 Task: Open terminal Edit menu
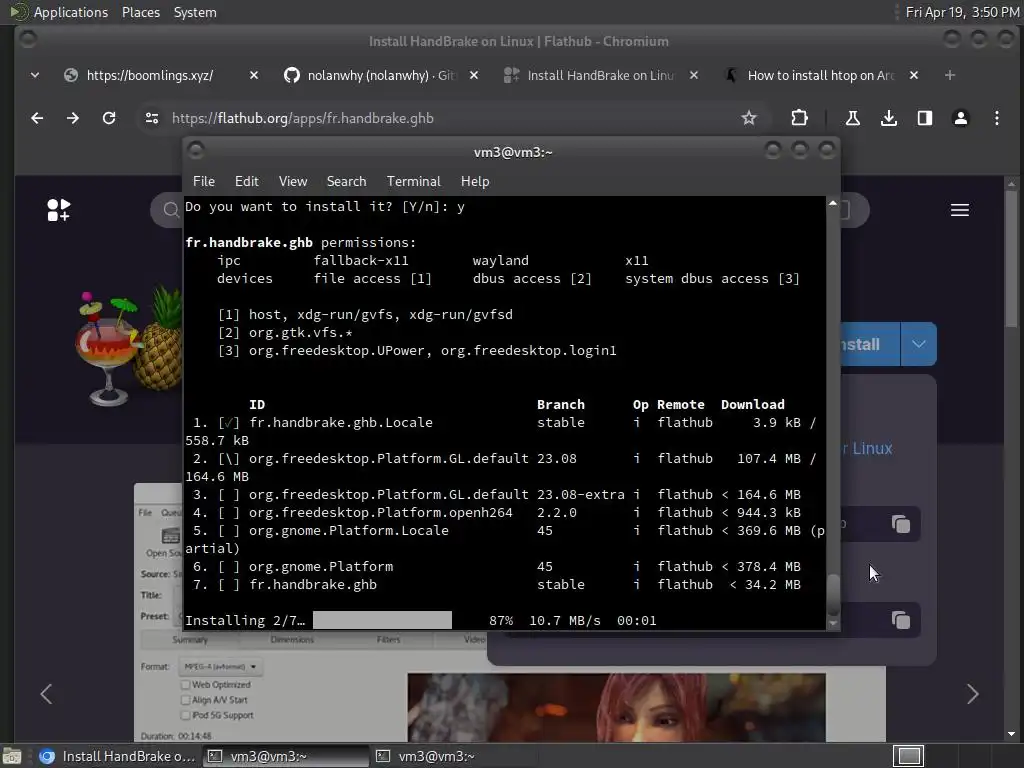coord(246,182)
